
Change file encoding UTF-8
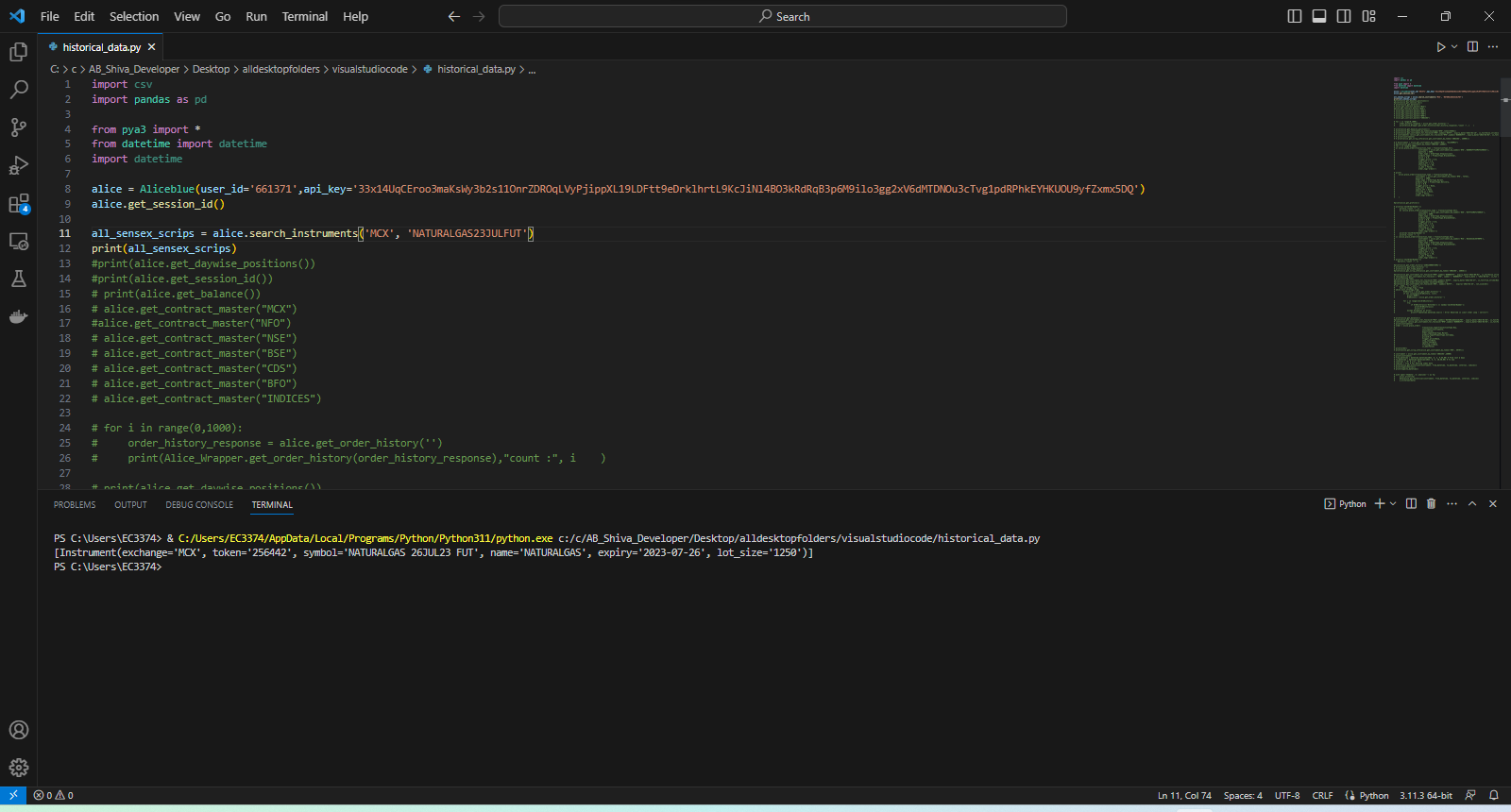[x=1287, y=795]
